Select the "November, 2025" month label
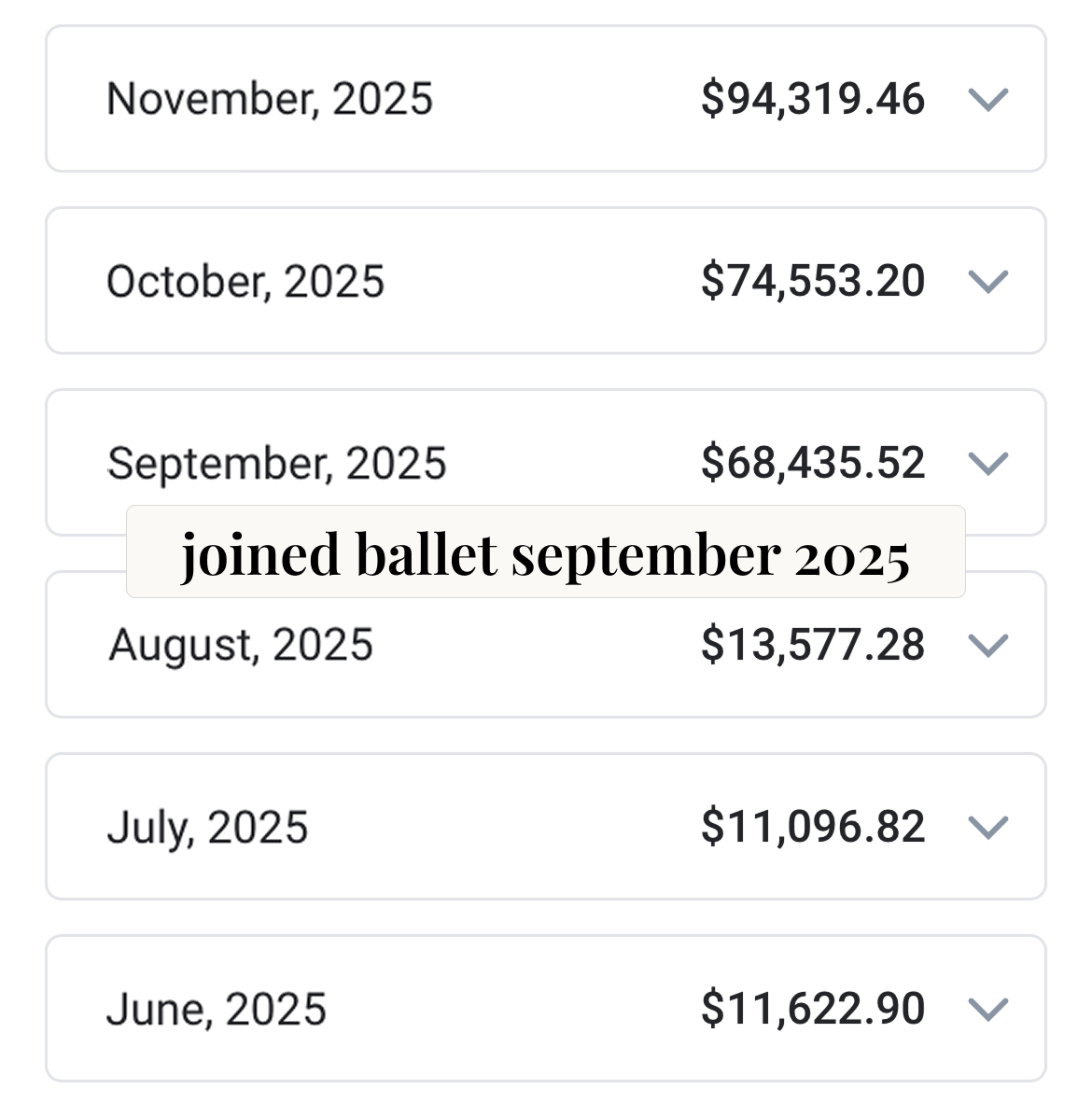Viewport: 1092px width, 1103px height. click(270, 99)
